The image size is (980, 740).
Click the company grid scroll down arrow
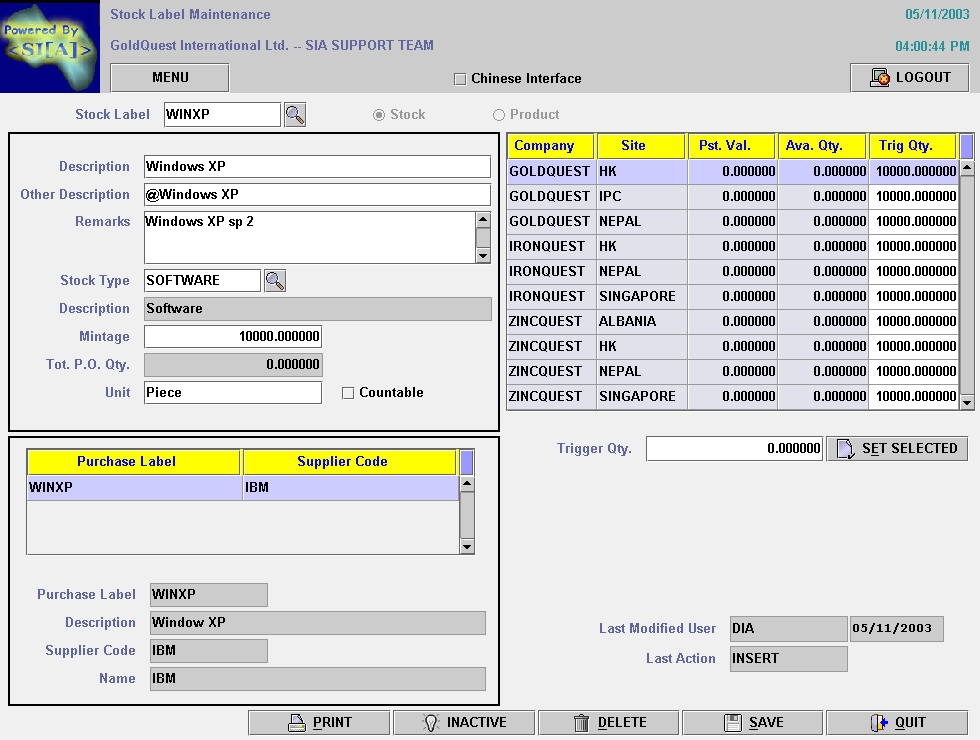pos(967,402)
